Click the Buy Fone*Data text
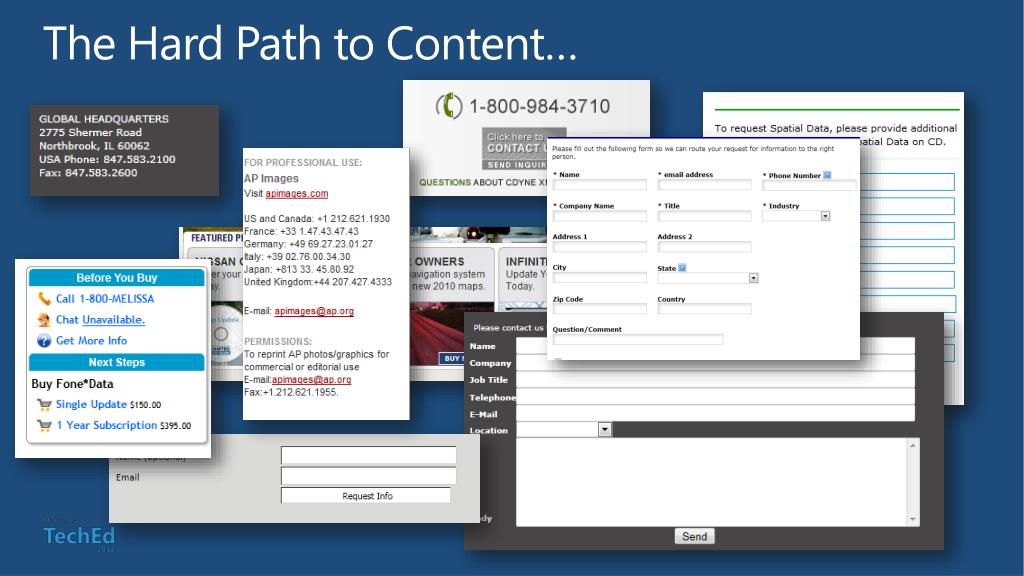1024x576 pixels. click(x=72, y=383)
